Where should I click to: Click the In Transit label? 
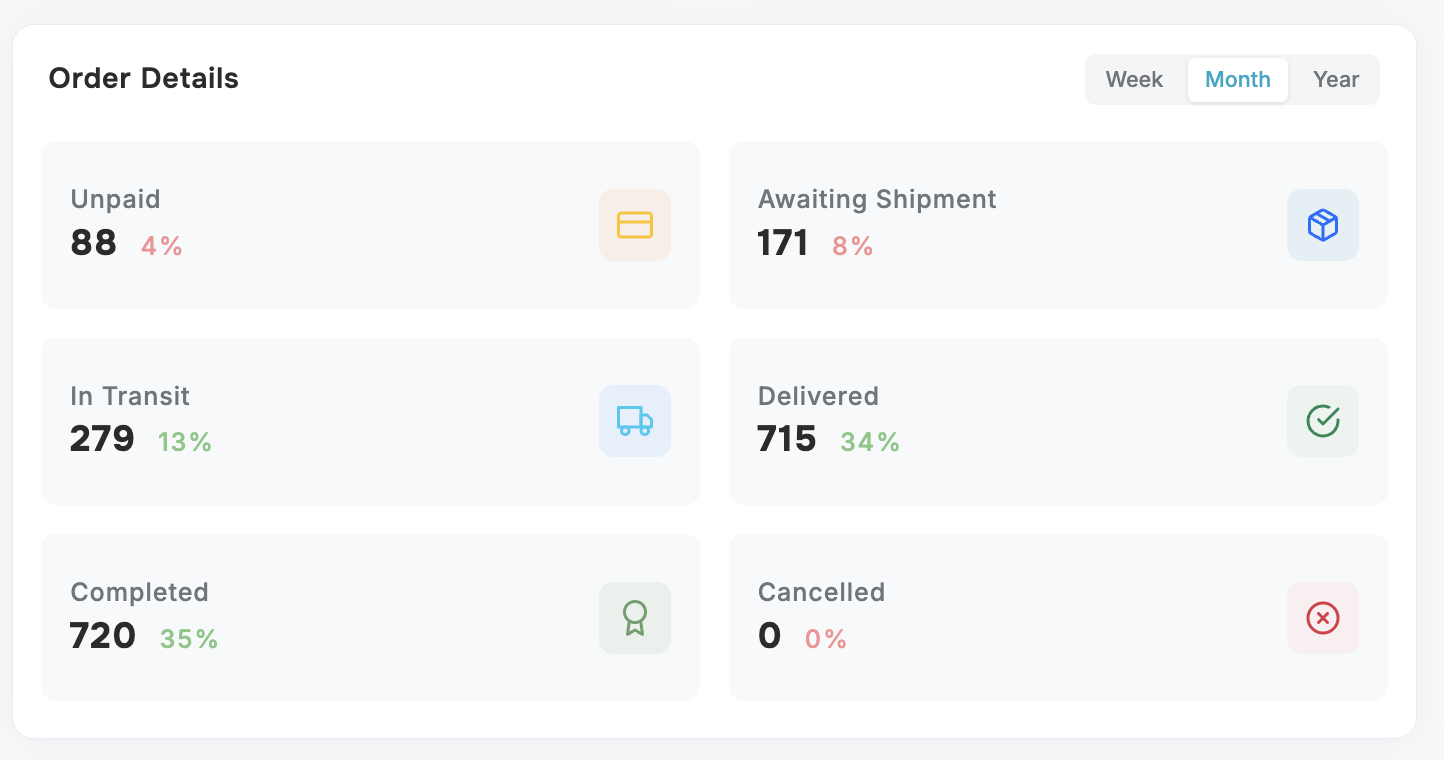pyautogui.click(x=130, y=396)
